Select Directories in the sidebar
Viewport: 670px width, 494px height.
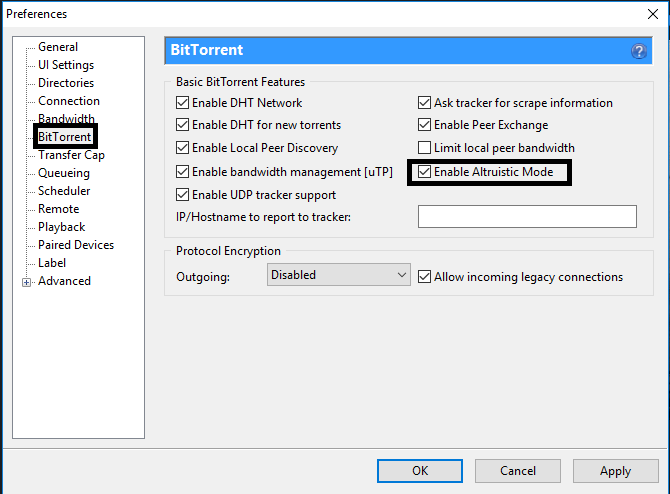[66, 83]
